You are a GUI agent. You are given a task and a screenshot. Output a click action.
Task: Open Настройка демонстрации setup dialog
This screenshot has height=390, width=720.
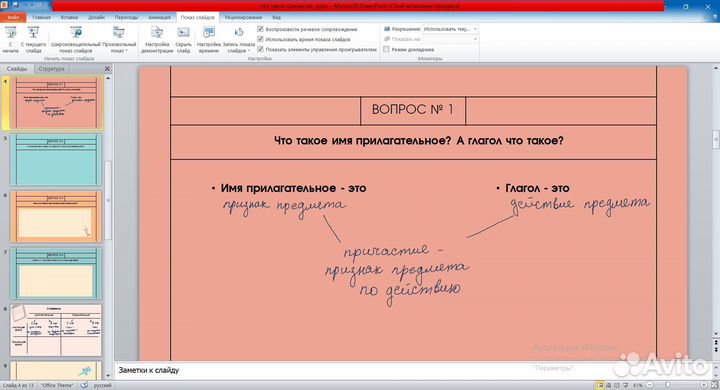157,39
